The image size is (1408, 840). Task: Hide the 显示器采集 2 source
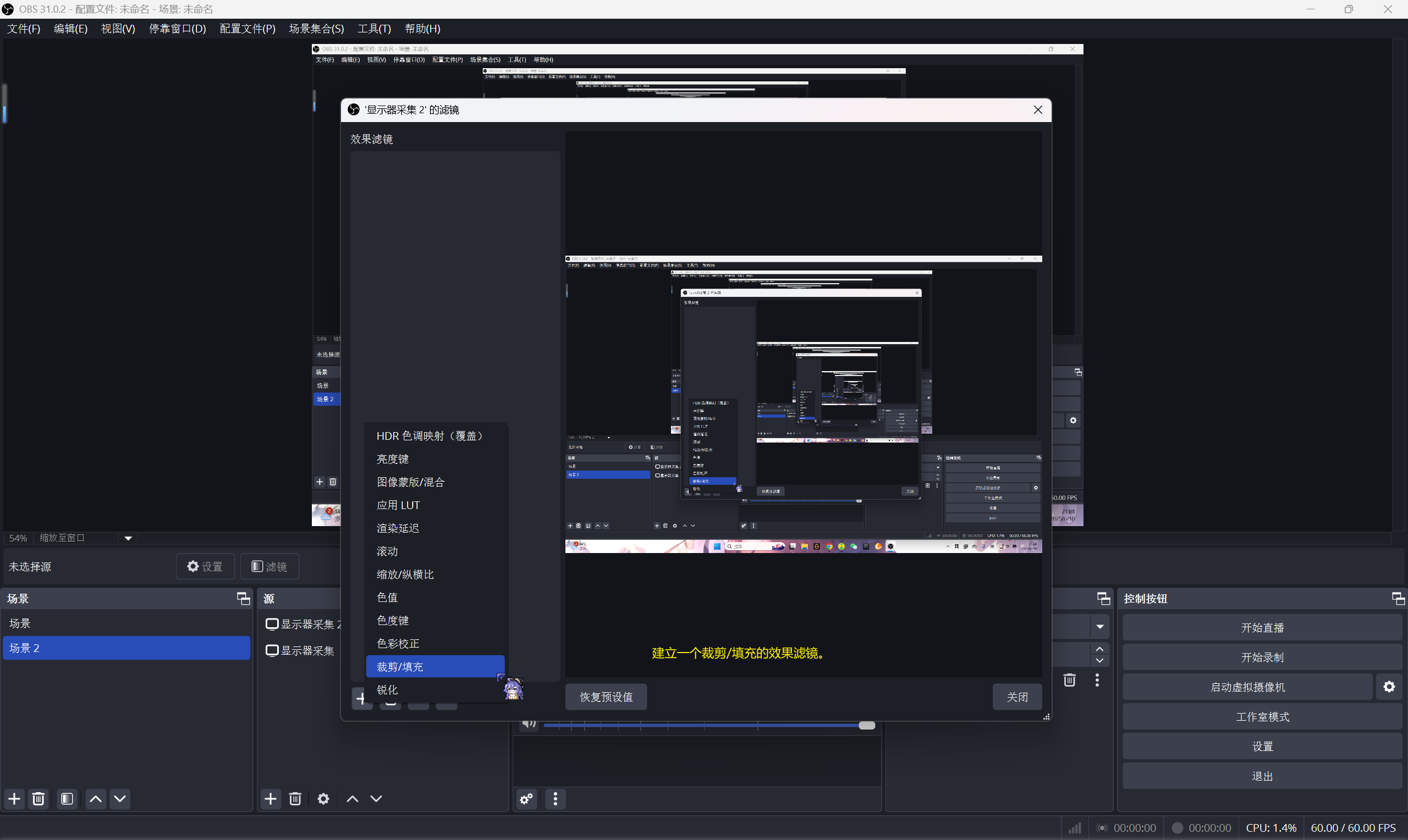point(272,624)
